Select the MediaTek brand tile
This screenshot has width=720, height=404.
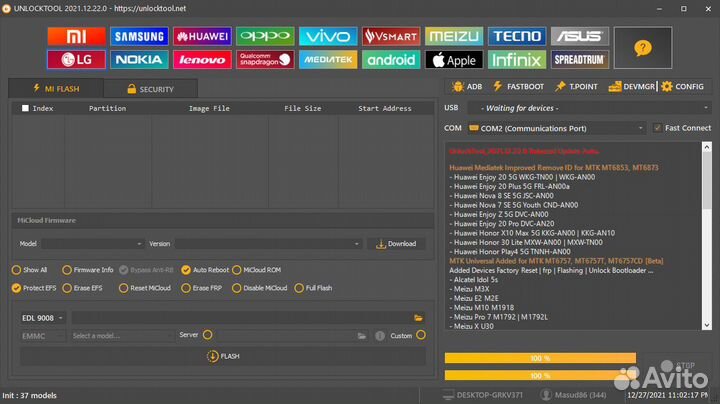pos(328,59)
